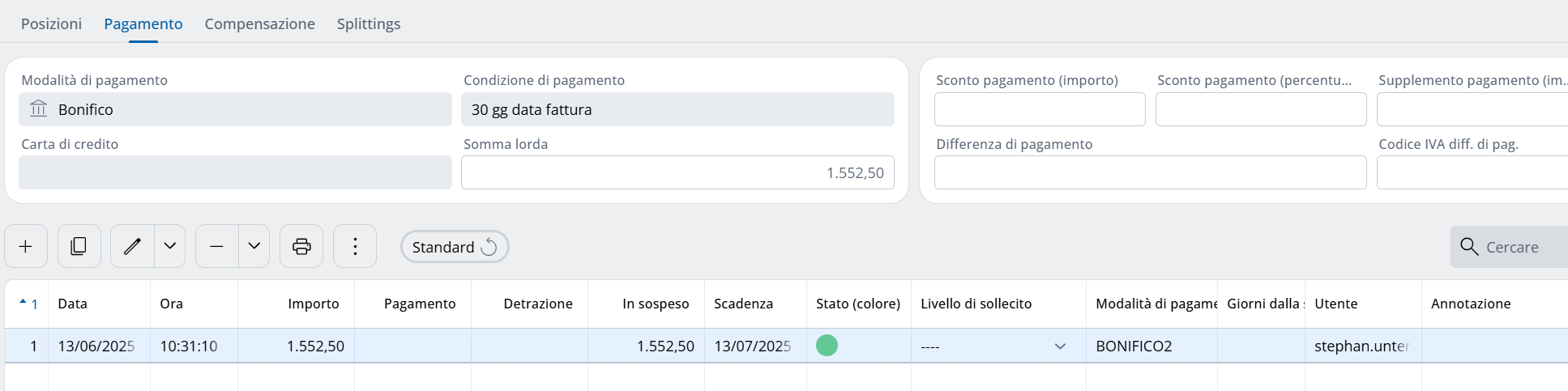Expand the delete button dropdown arrow
Viewport: 1568px width, 391px height.
254,246
